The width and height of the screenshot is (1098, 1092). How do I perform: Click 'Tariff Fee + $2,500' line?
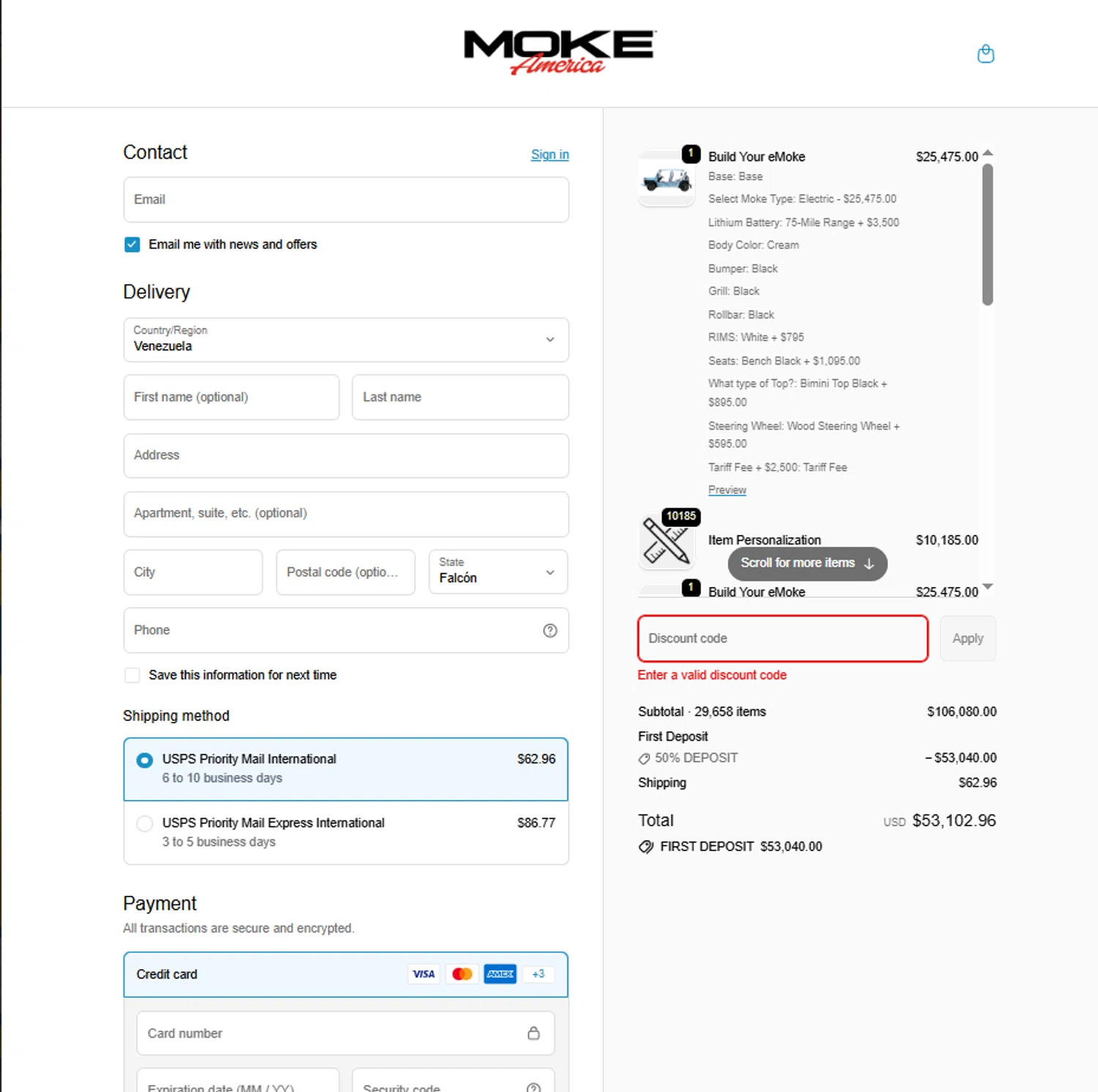(777, 467)
